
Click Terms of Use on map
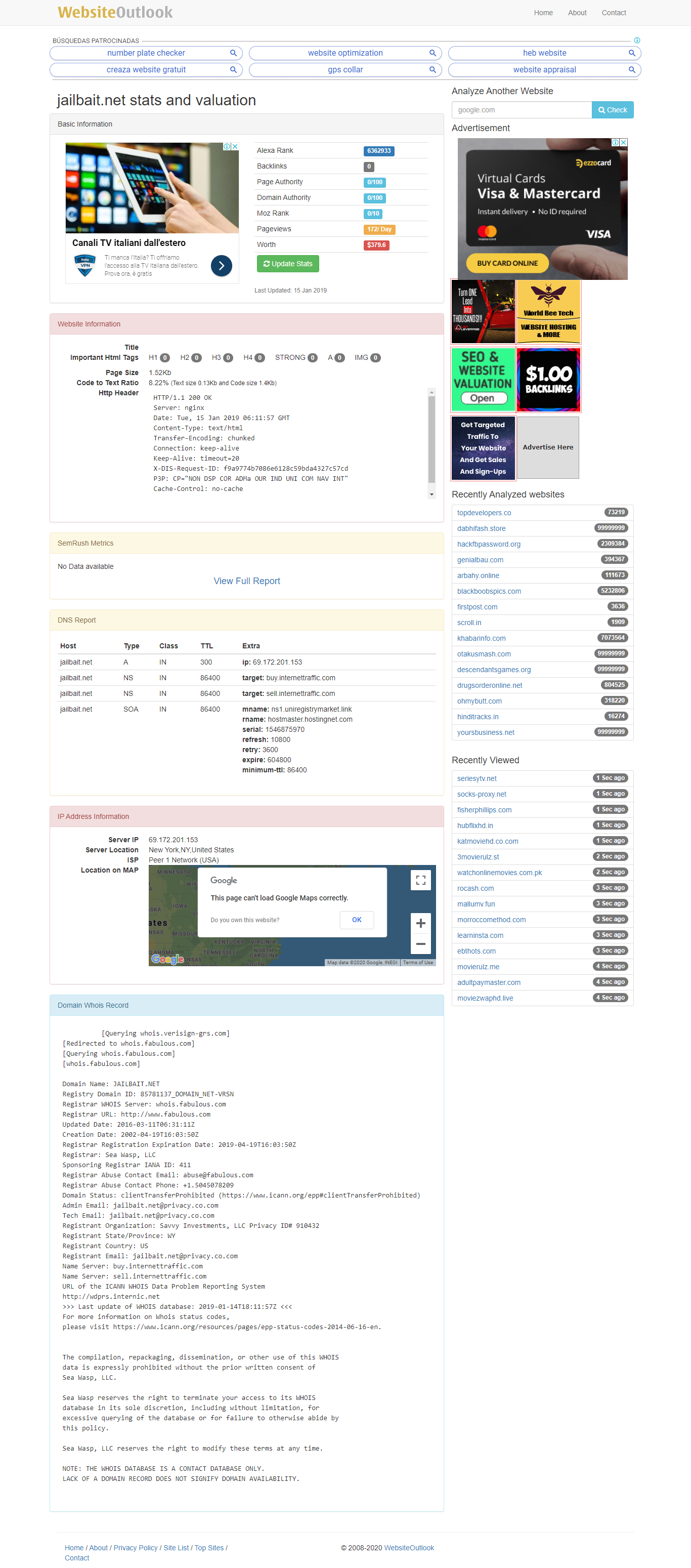418,962
